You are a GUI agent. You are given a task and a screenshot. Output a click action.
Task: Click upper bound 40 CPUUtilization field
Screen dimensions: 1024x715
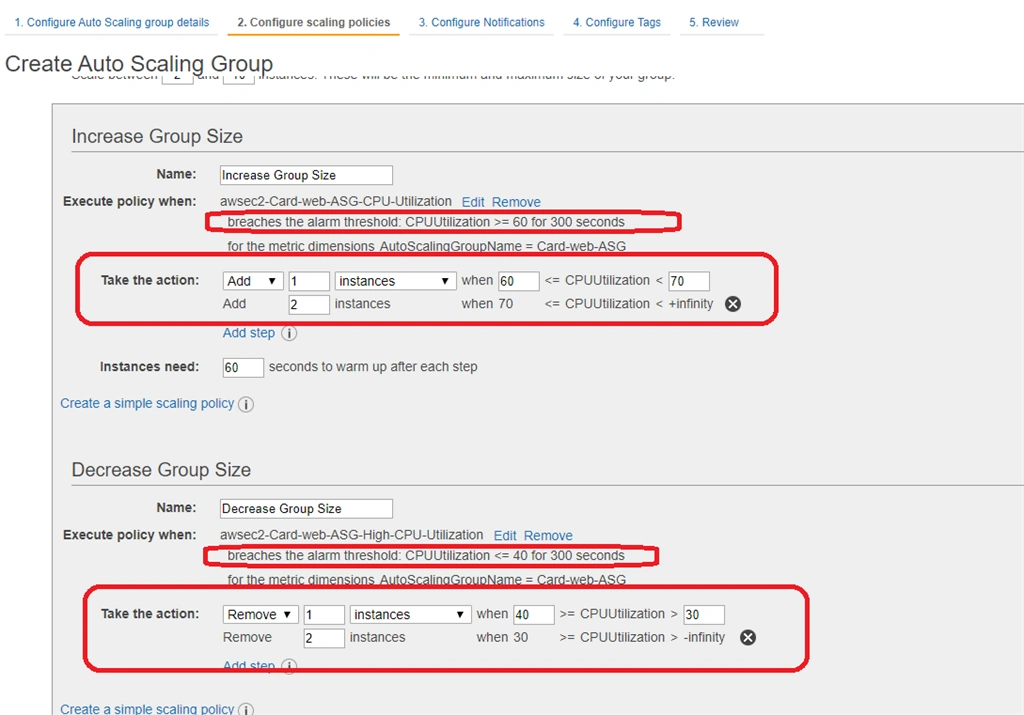pos(534,614)
